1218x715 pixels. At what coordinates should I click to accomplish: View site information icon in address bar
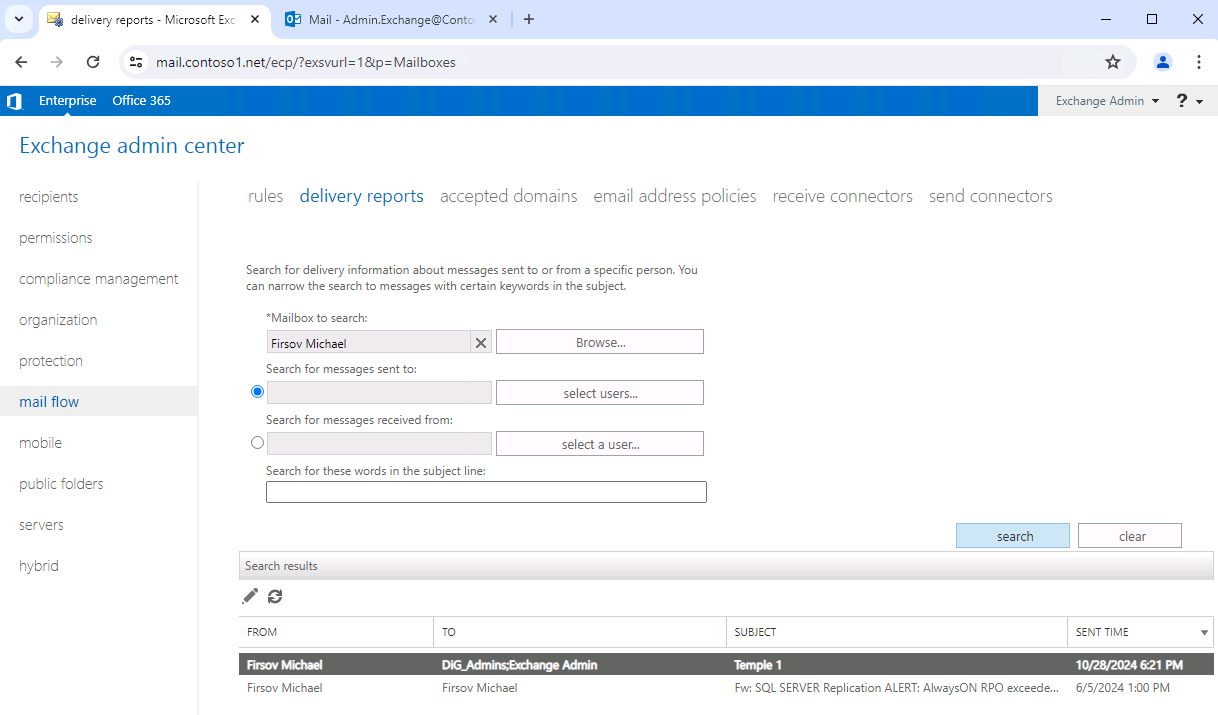[137, 62]
